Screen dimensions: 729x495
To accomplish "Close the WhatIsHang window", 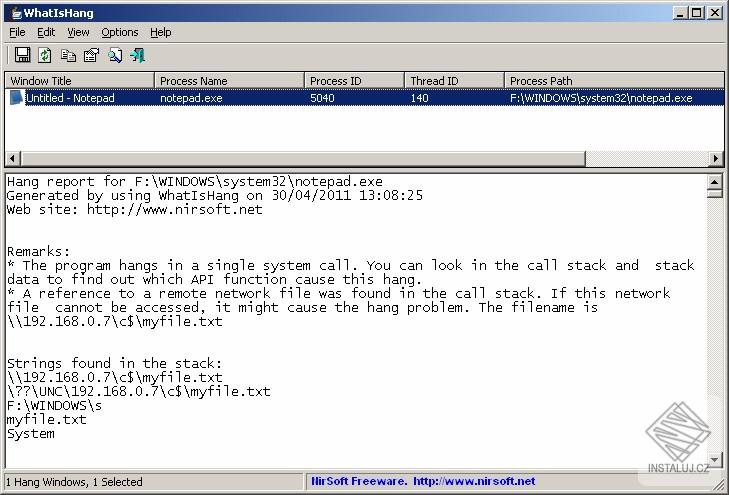I will pyautogui.click(x=714, y=13).
